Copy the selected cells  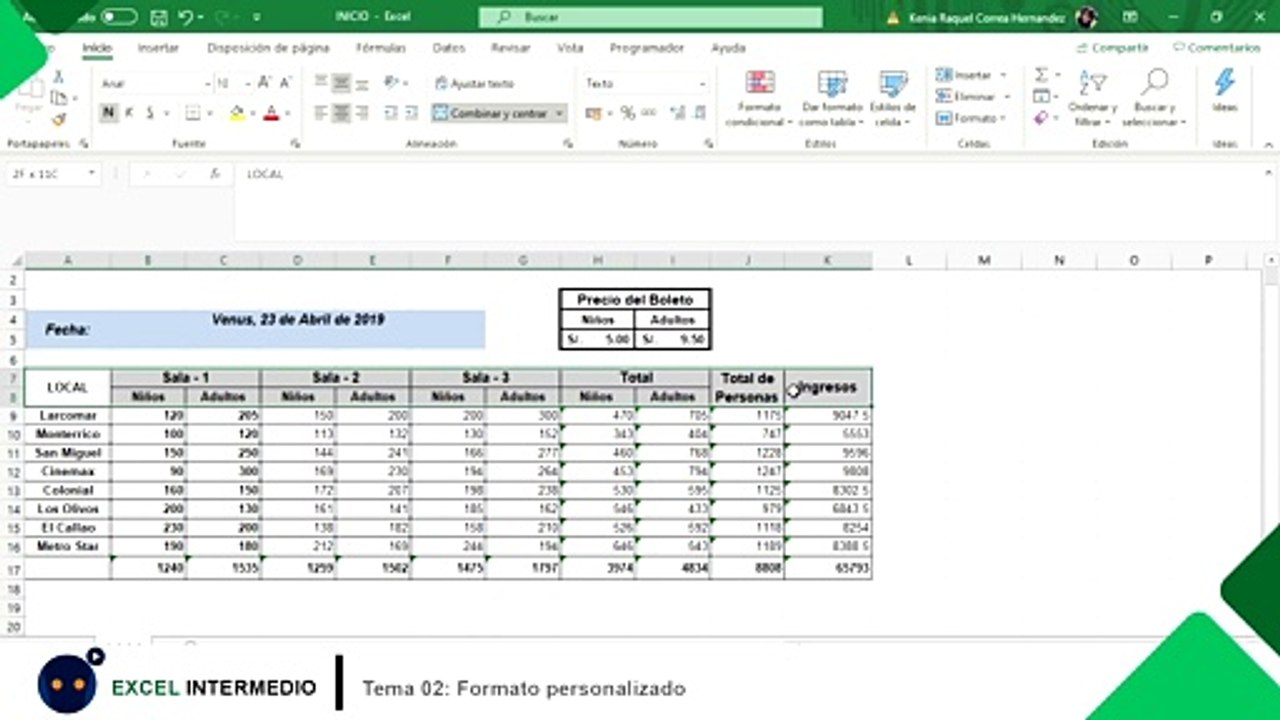coord(59,98)
